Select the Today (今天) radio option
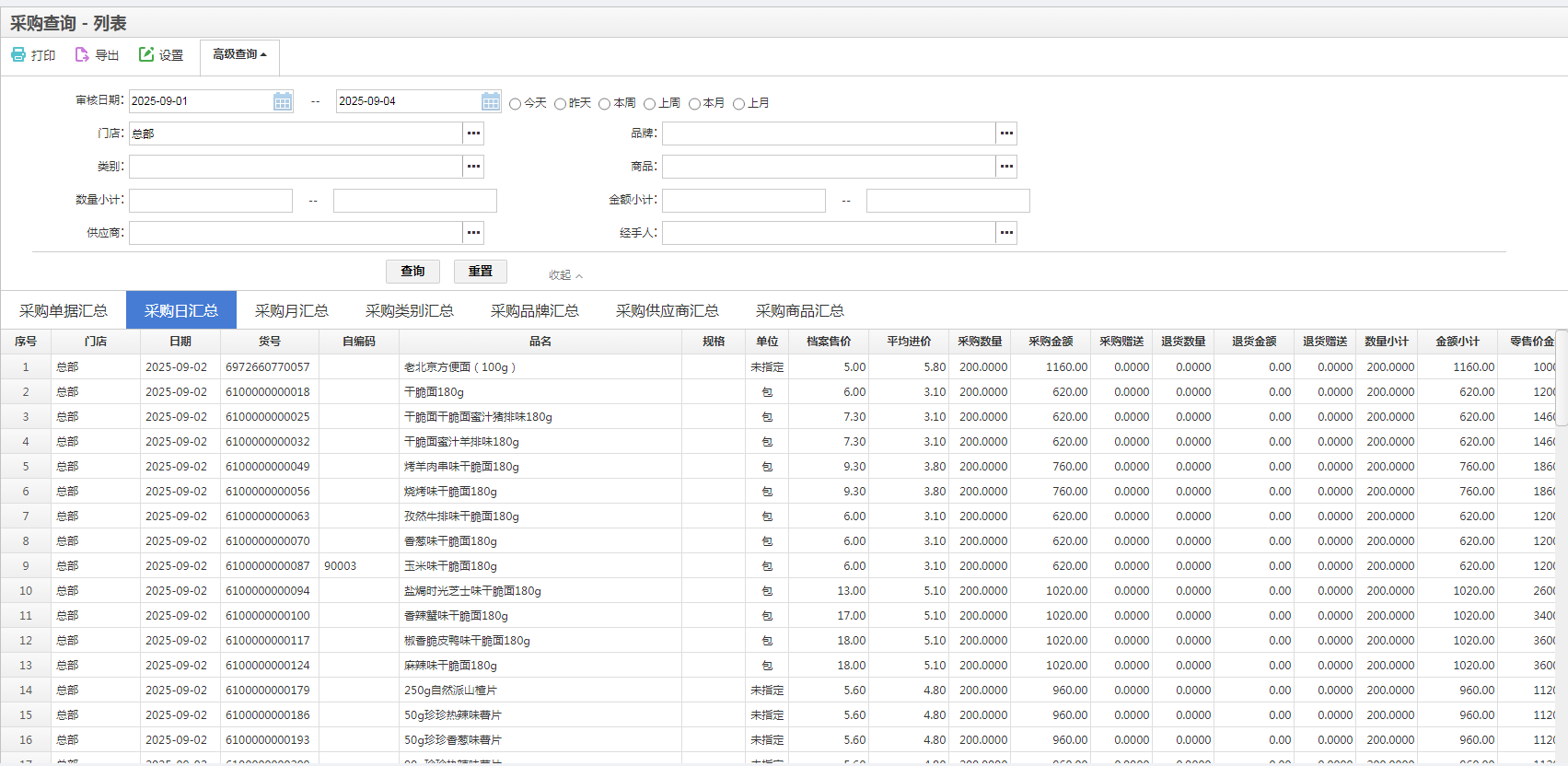 516,104
